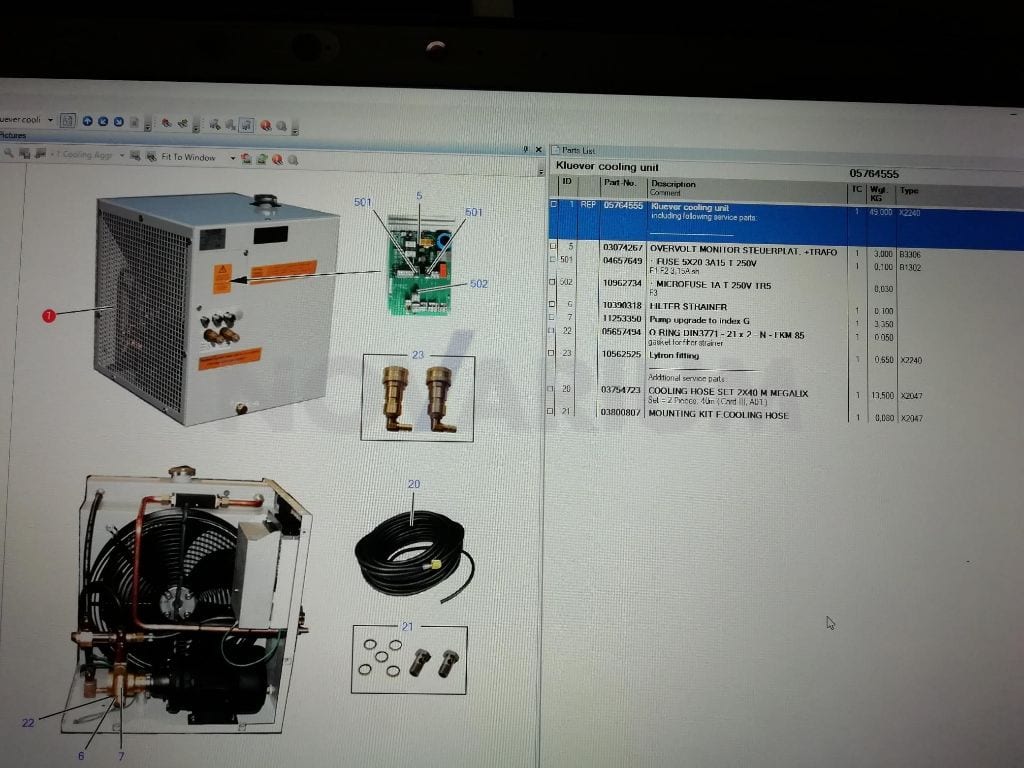
Task: Open the Cooling Aggr picture dropdown
Action: coord(122,155)
